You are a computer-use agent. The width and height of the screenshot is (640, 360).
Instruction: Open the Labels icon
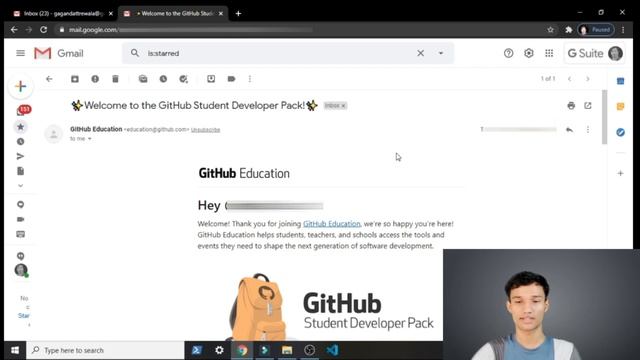[231, 79]
